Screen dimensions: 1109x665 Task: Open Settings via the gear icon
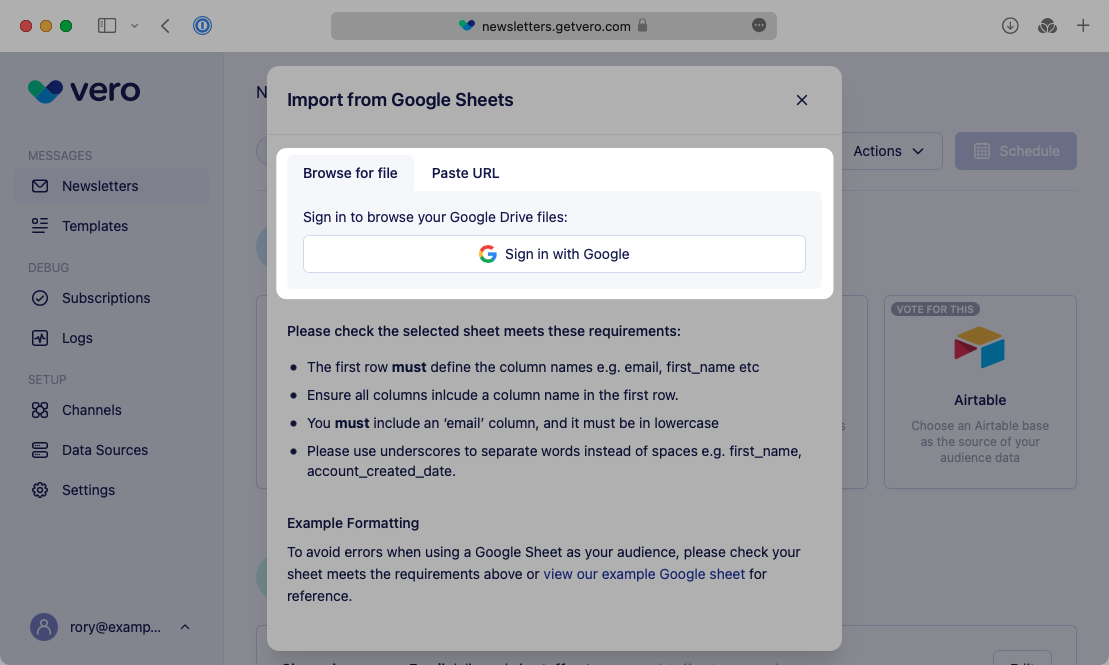click(40, 490)
